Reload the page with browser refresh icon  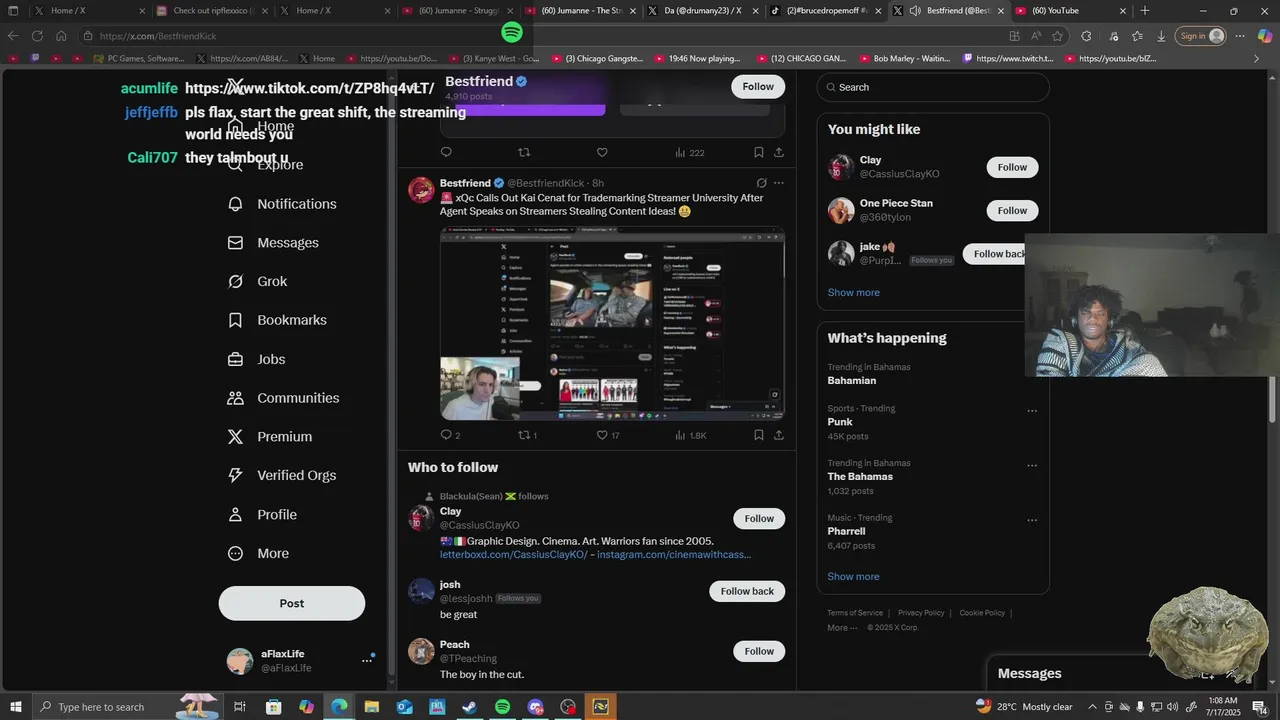(x=37, y=36)
